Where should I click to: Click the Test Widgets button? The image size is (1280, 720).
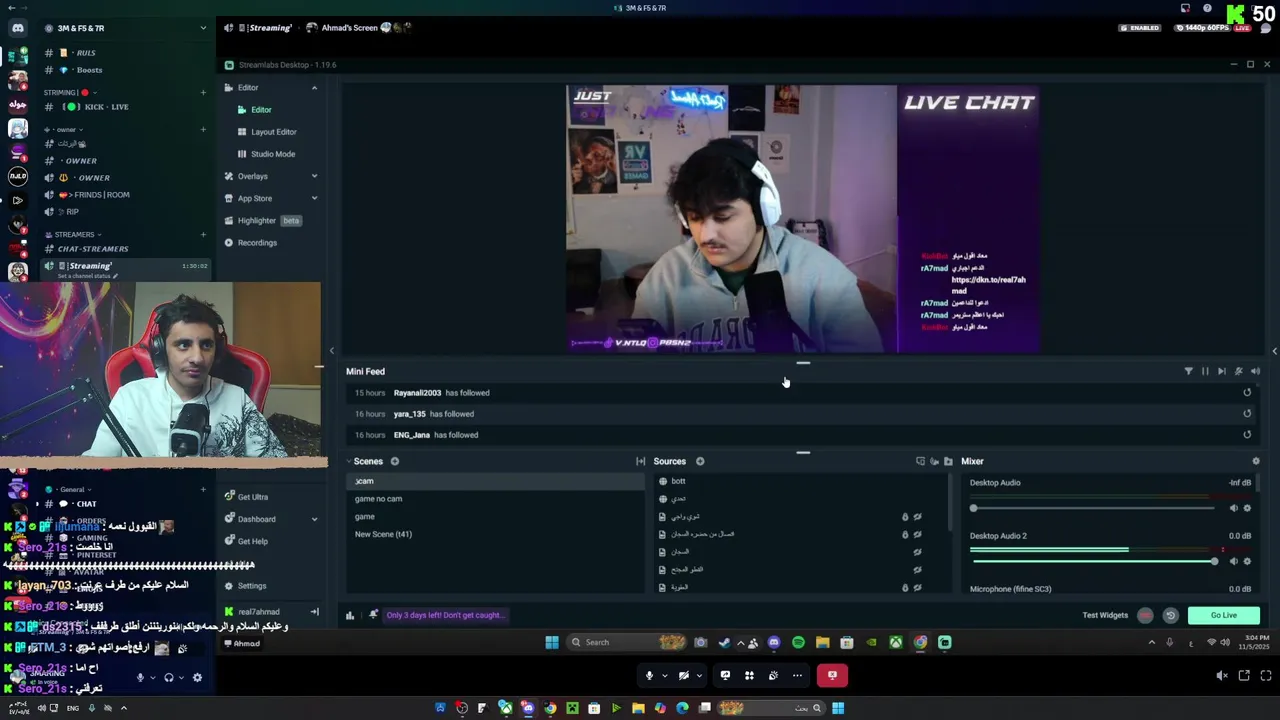[x=1105, y=615]
